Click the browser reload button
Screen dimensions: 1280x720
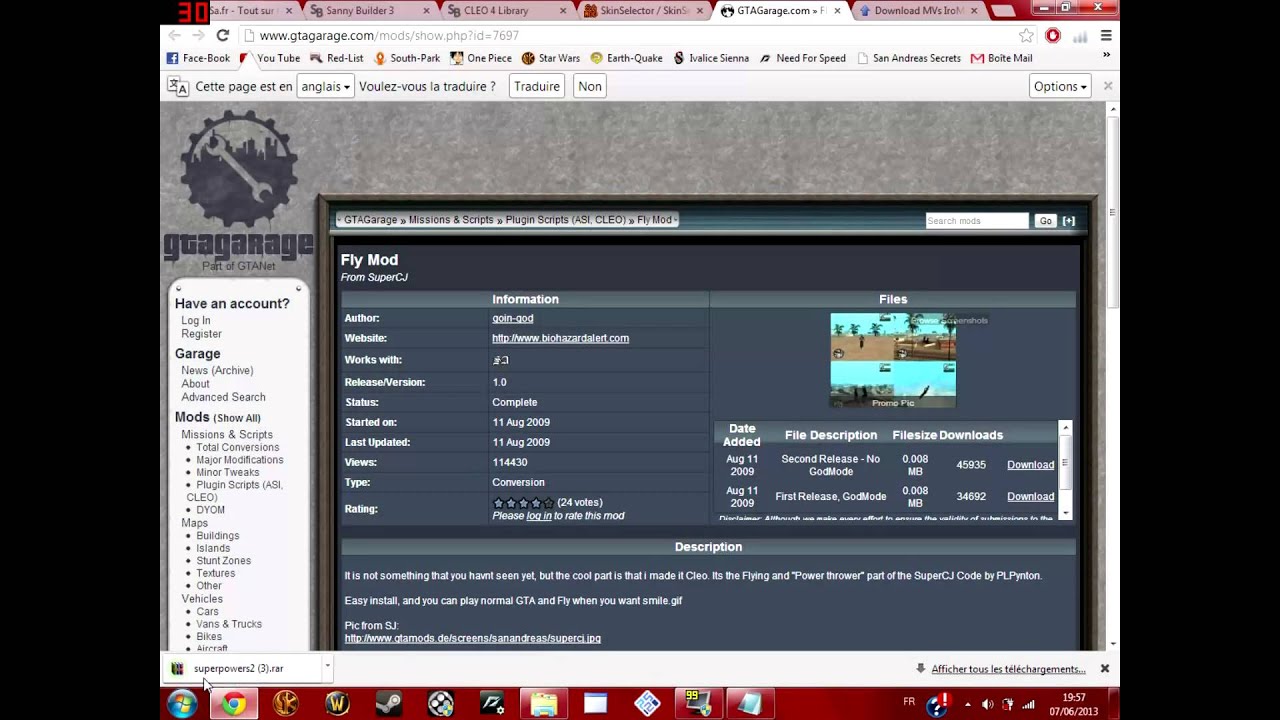[x=222, y=35]
